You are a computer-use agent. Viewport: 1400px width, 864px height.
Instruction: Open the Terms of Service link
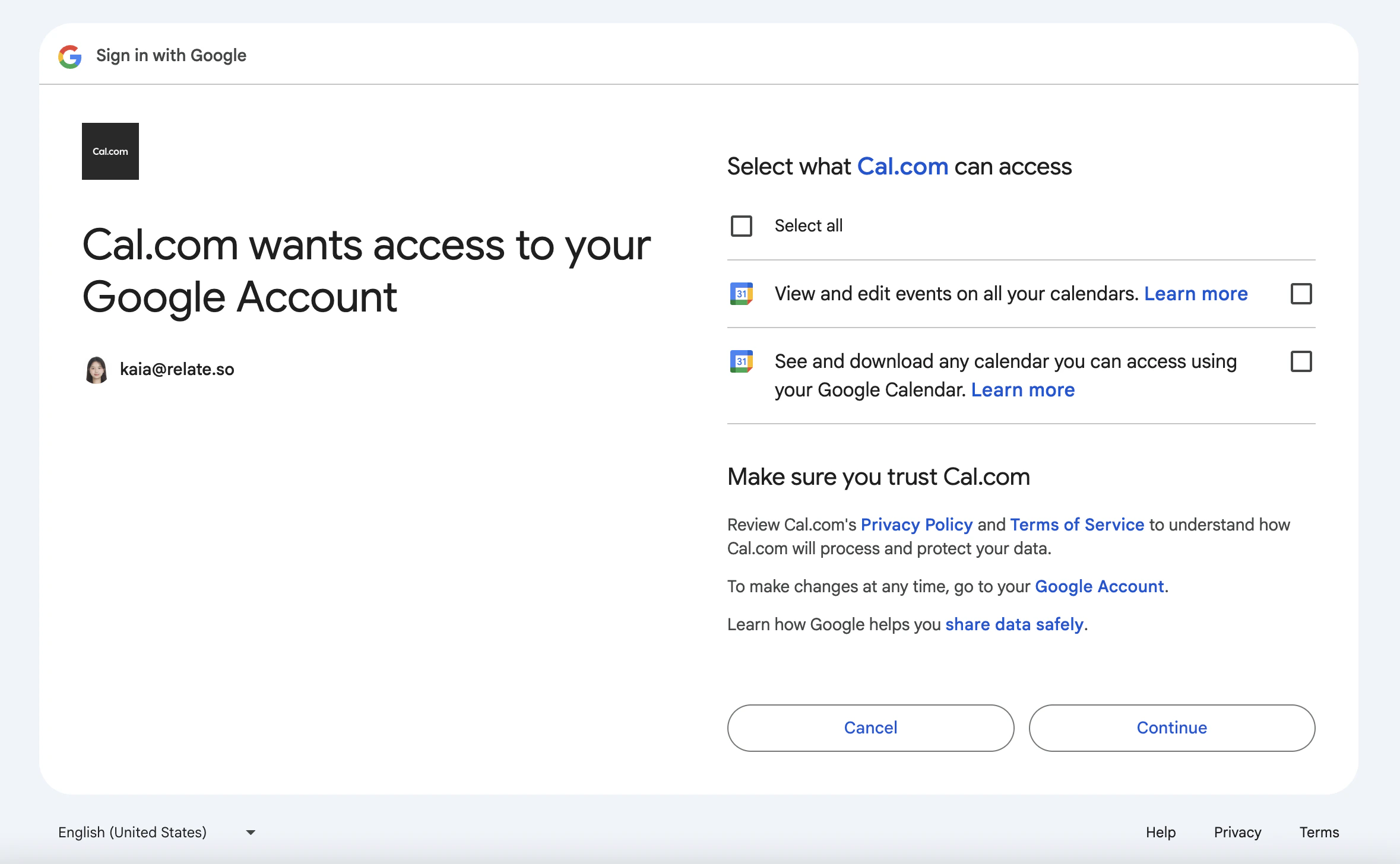[x=1077, y=524]
